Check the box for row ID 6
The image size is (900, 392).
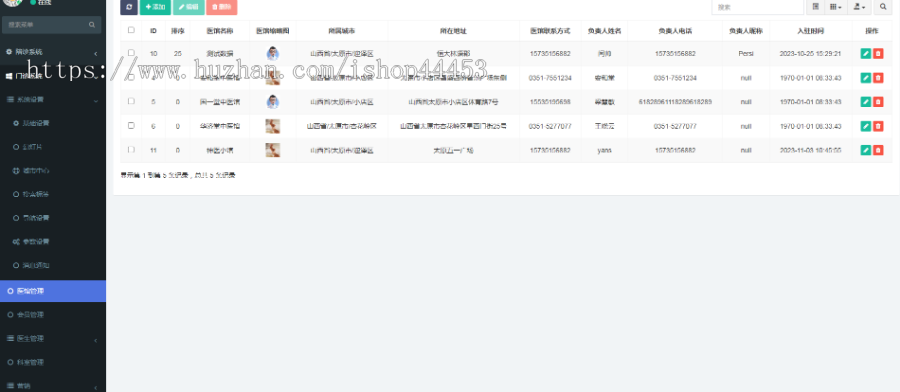(131, 125)
